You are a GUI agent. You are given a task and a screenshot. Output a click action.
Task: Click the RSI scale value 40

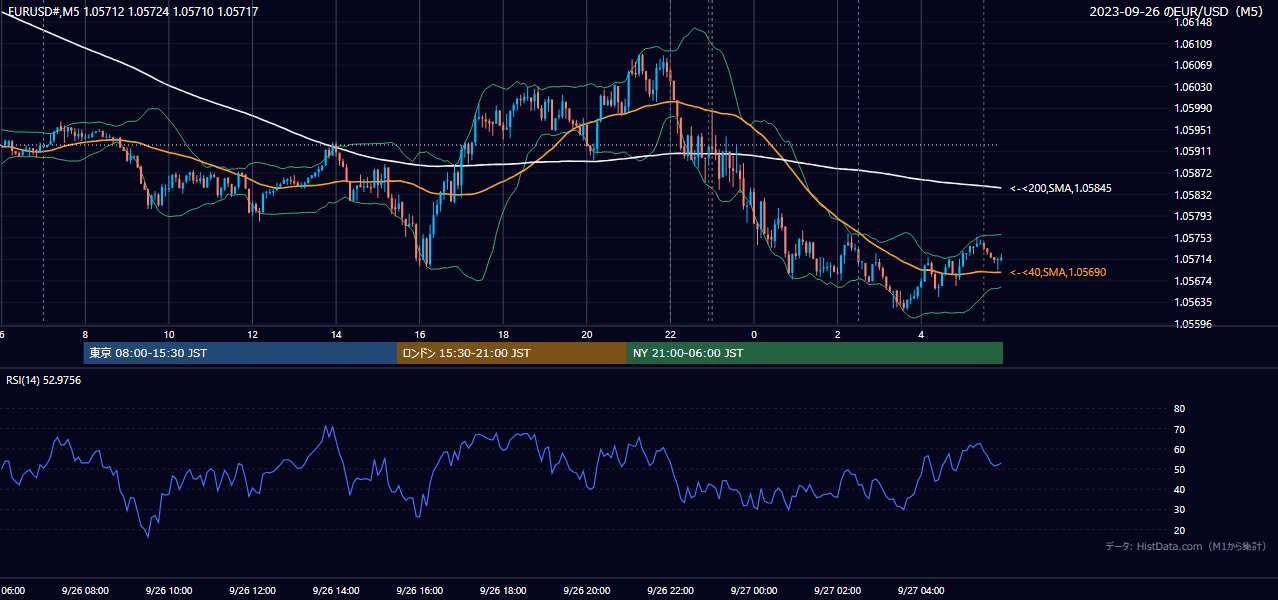coord(1179,489)
